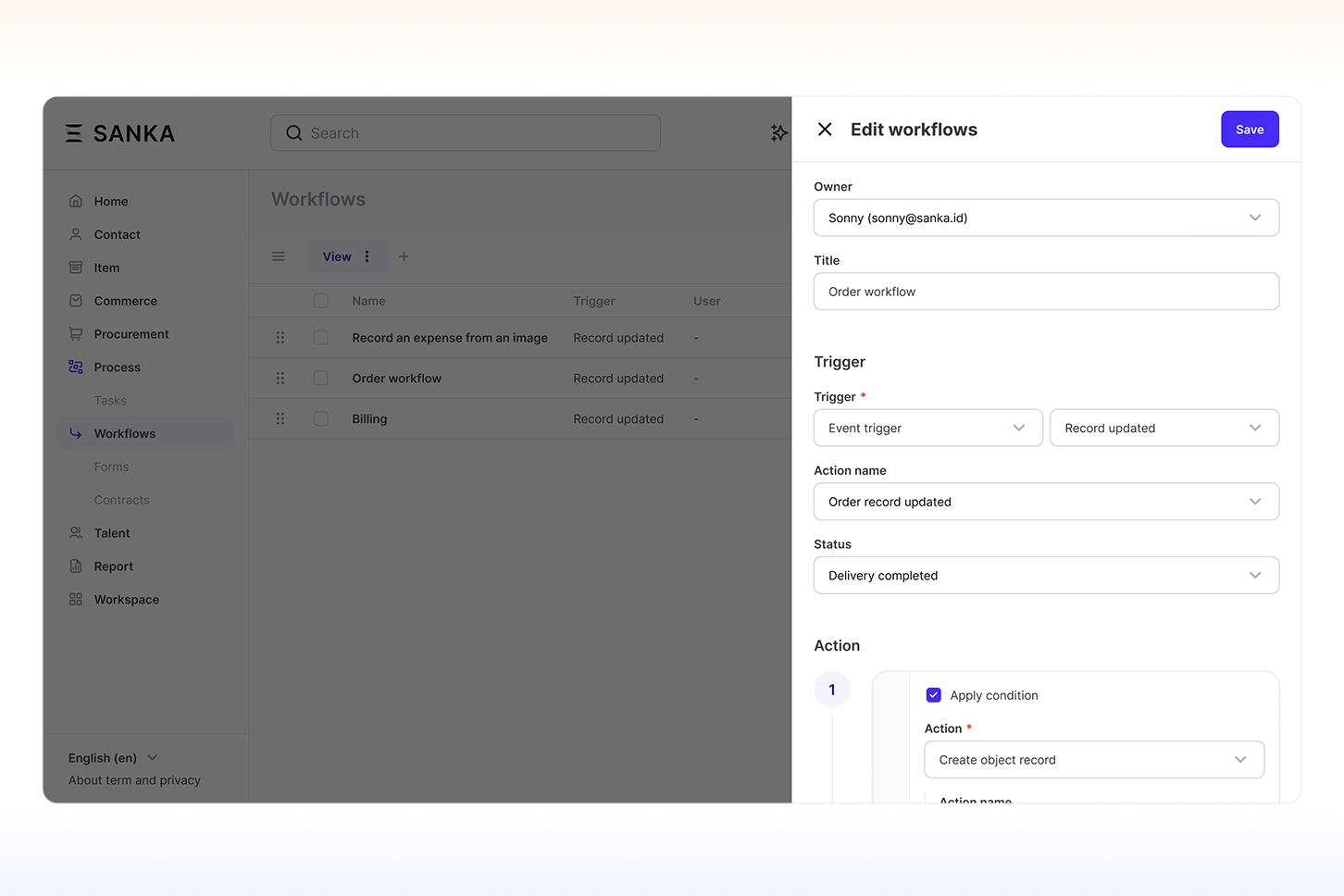Open the Event trigger dropdown
The image size is (1344, 896).
coord(927,429)
